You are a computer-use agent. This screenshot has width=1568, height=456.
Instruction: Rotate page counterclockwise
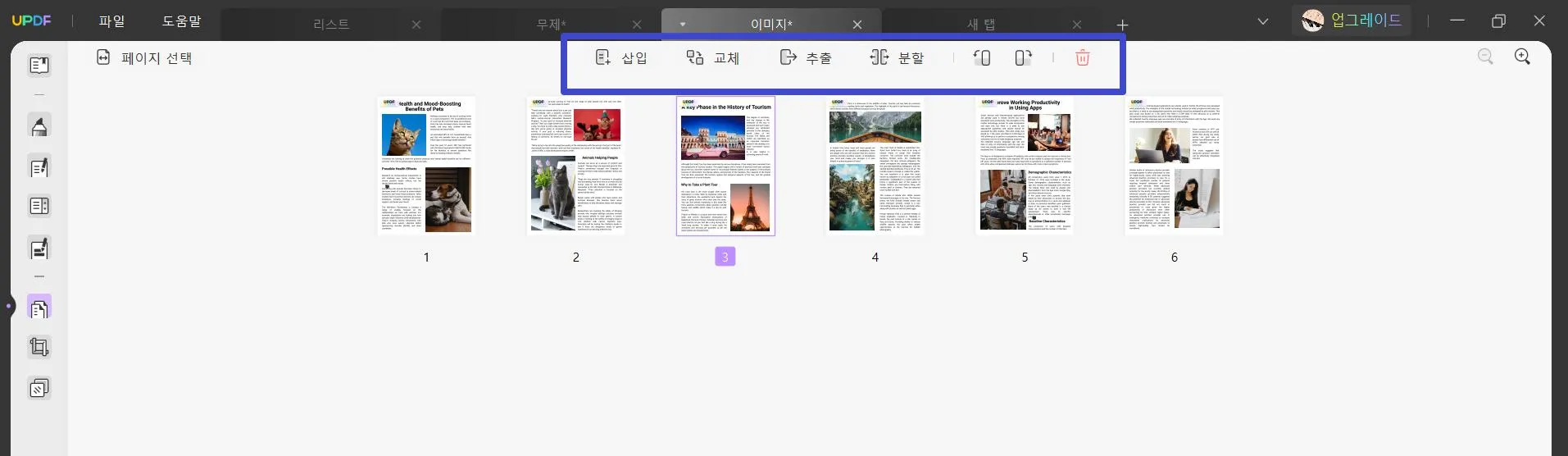pyautogui.click(x=982, y=57)
